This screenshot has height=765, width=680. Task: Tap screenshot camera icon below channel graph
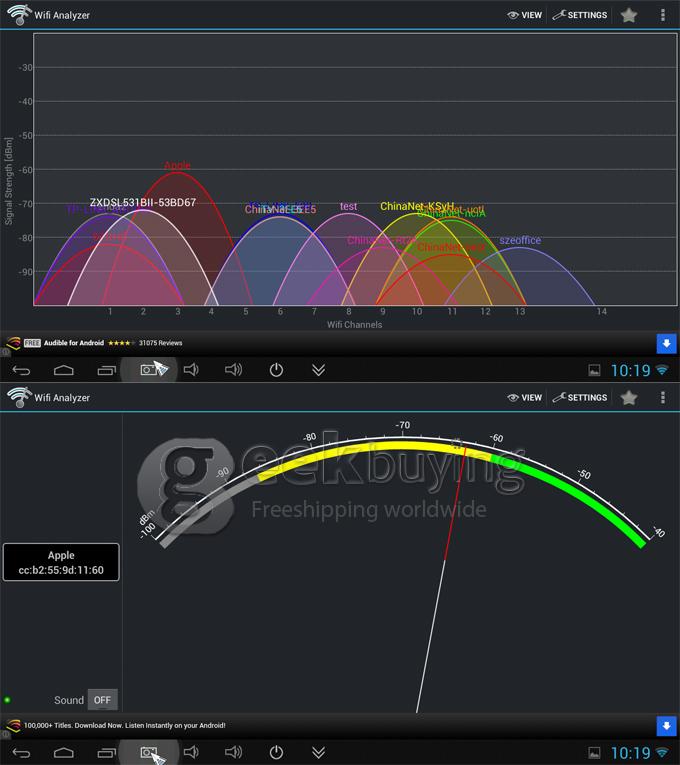tap(149, 370)
